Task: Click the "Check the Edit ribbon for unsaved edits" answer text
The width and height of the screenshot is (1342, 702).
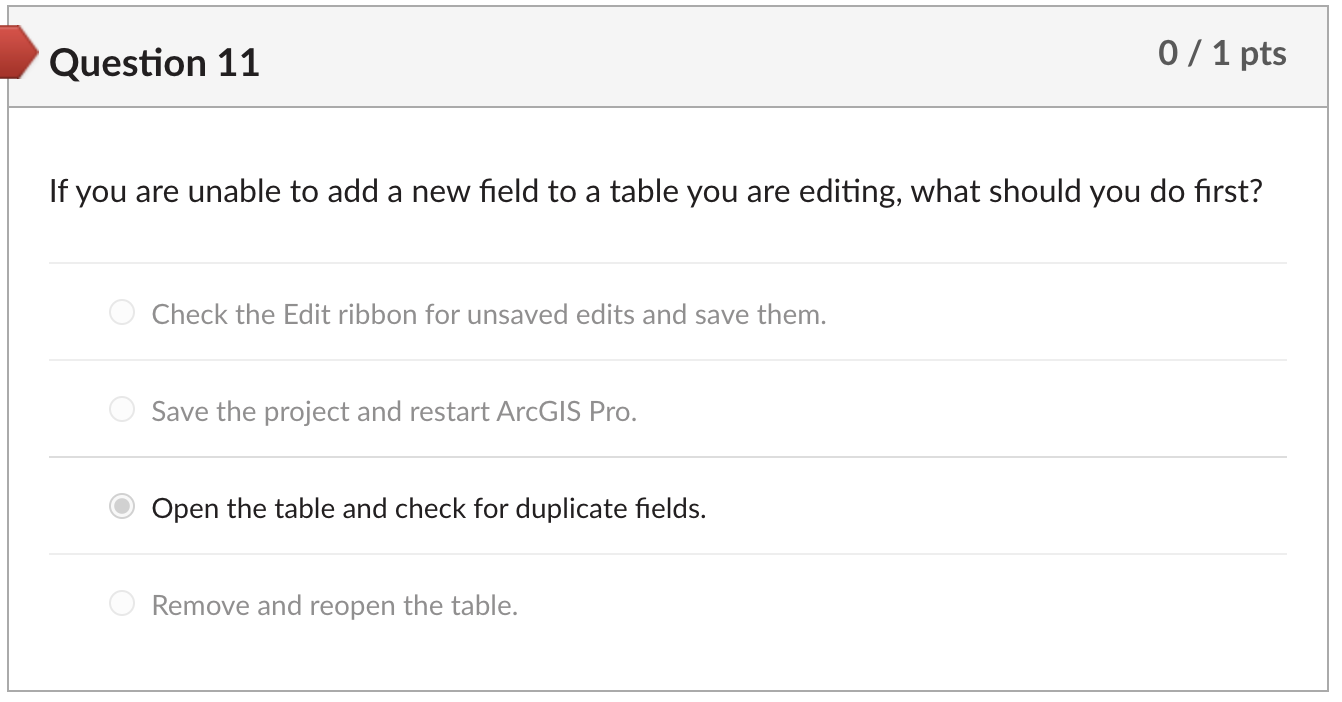Action: coord(489,315)
